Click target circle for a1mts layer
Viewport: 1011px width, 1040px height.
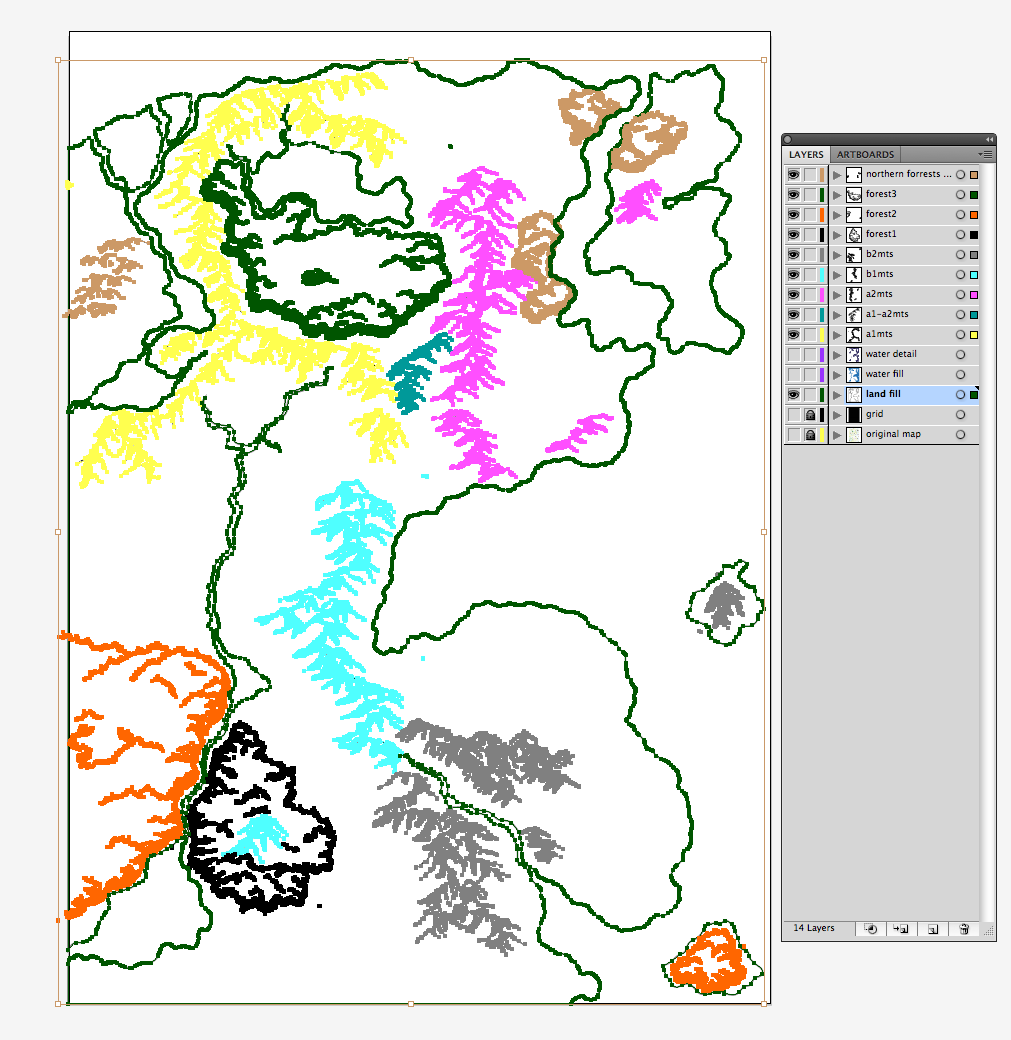pos(960,334)
